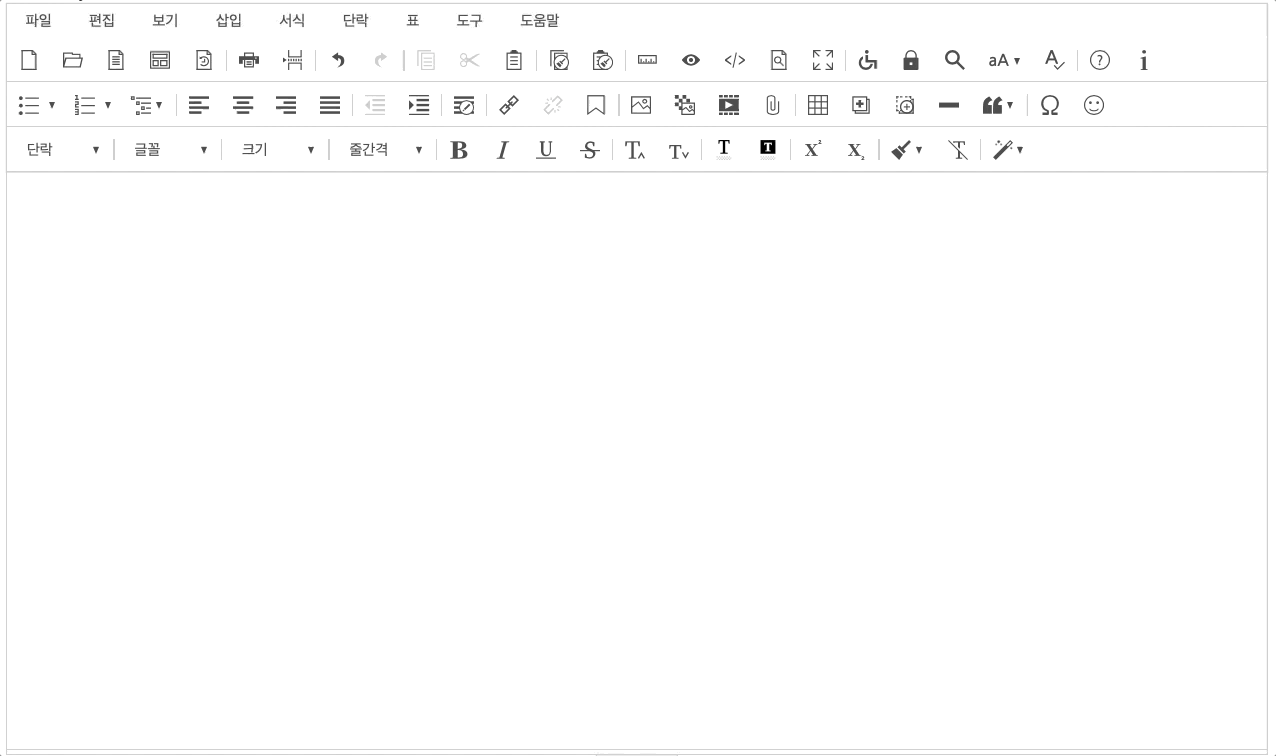Click the insert image icon
The image size is (1276, 756).
pos(641,105)
